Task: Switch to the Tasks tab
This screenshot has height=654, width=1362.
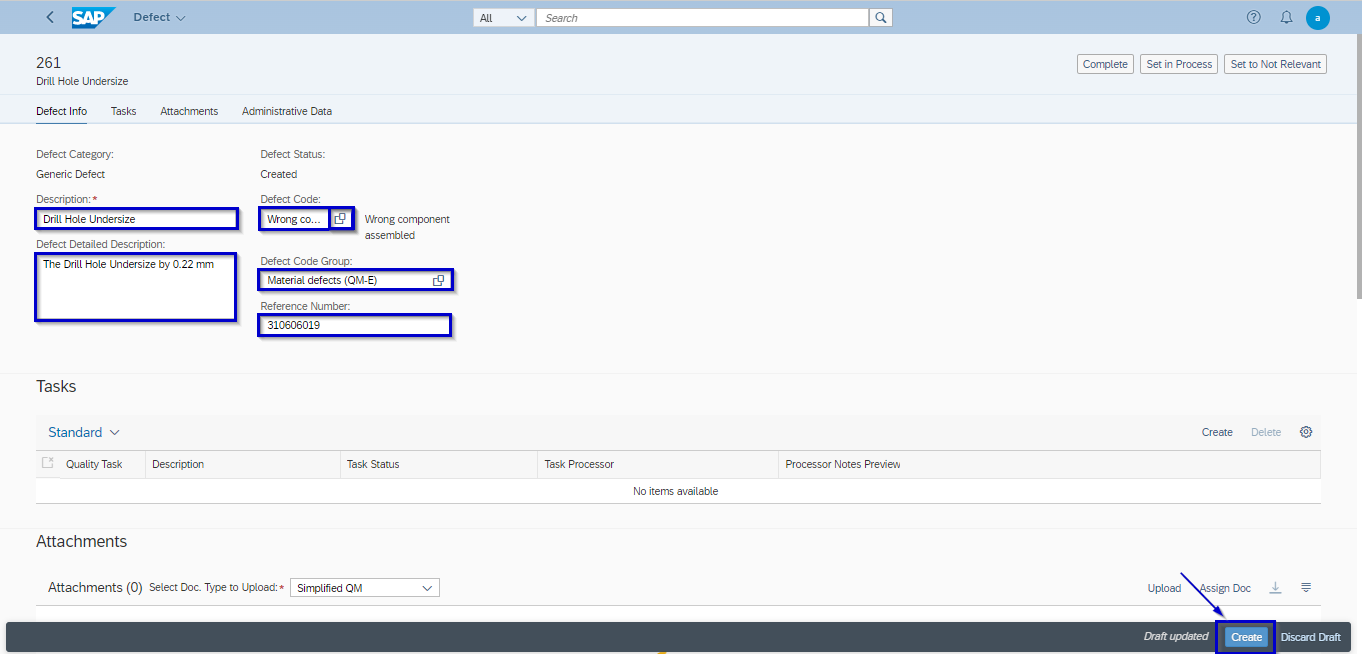Action: coord(123,111)
